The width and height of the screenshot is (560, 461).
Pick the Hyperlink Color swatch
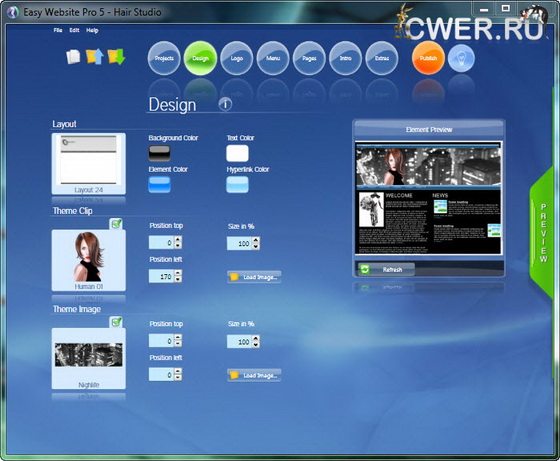(237, 185)
